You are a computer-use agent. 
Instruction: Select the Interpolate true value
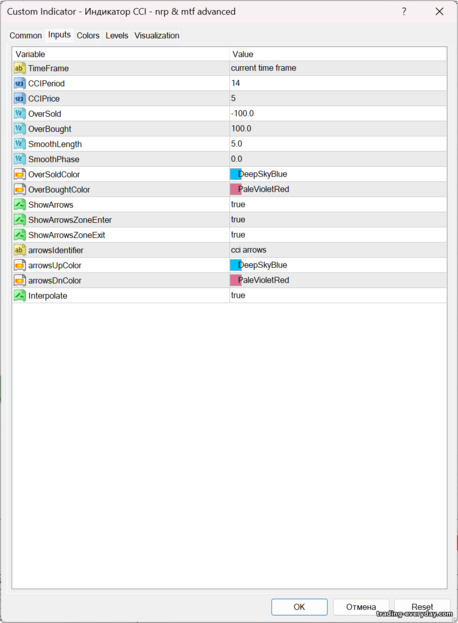tap(238, 295)
